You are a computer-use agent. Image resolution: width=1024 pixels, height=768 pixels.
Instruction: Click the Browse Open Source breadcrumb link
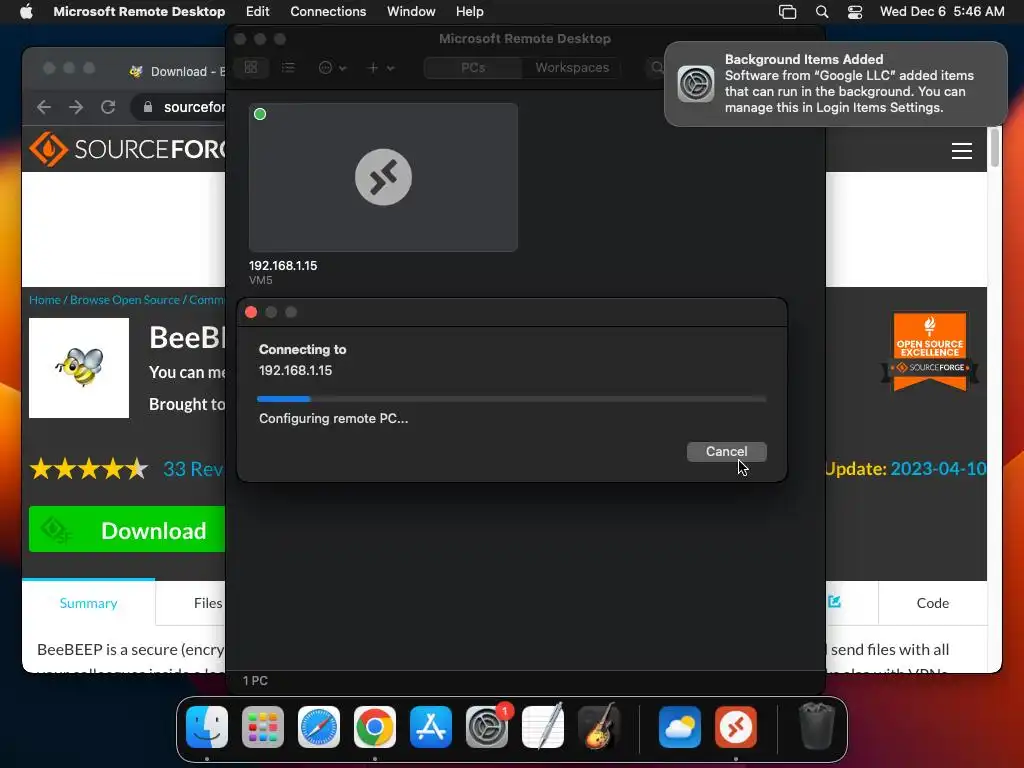coord(125,300)
